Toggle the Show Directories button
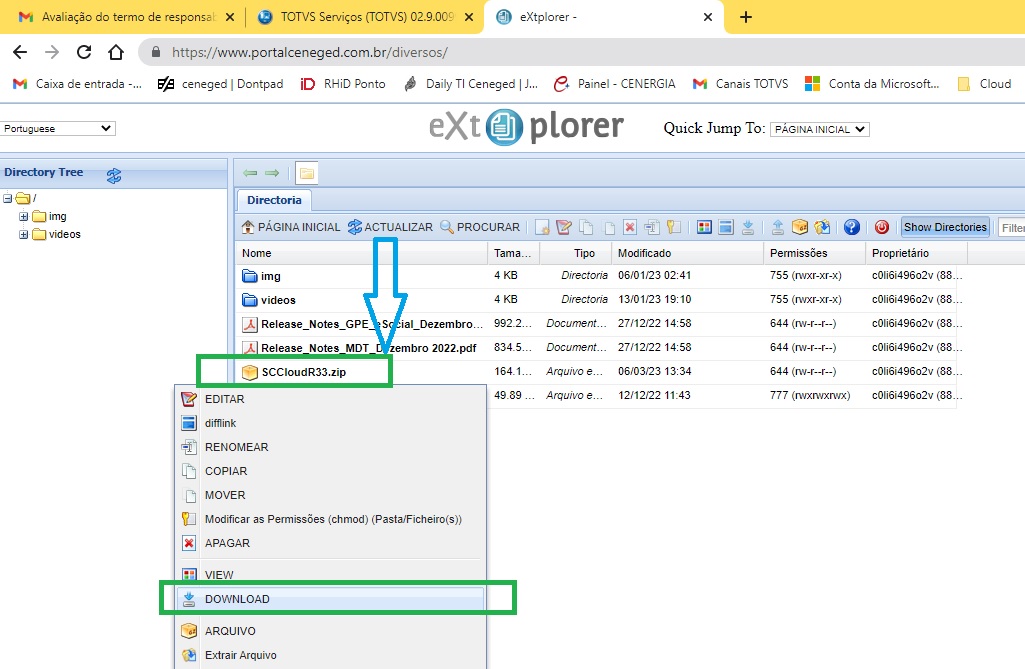Viewport: 1025px width, 669px height. [944, 227]
